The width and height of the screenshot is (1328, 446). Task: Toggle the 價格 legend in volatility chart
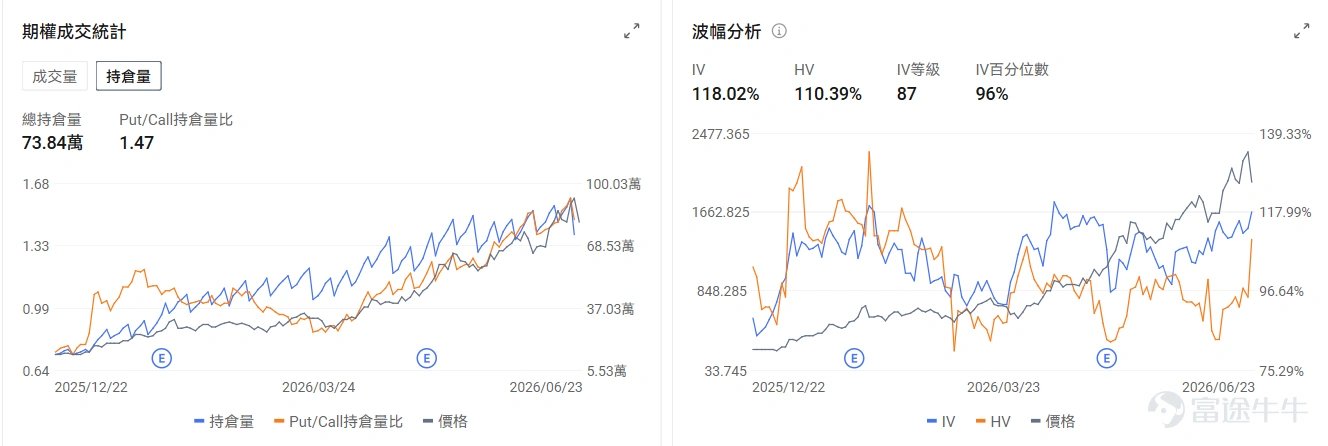[x=1051, y=421]
